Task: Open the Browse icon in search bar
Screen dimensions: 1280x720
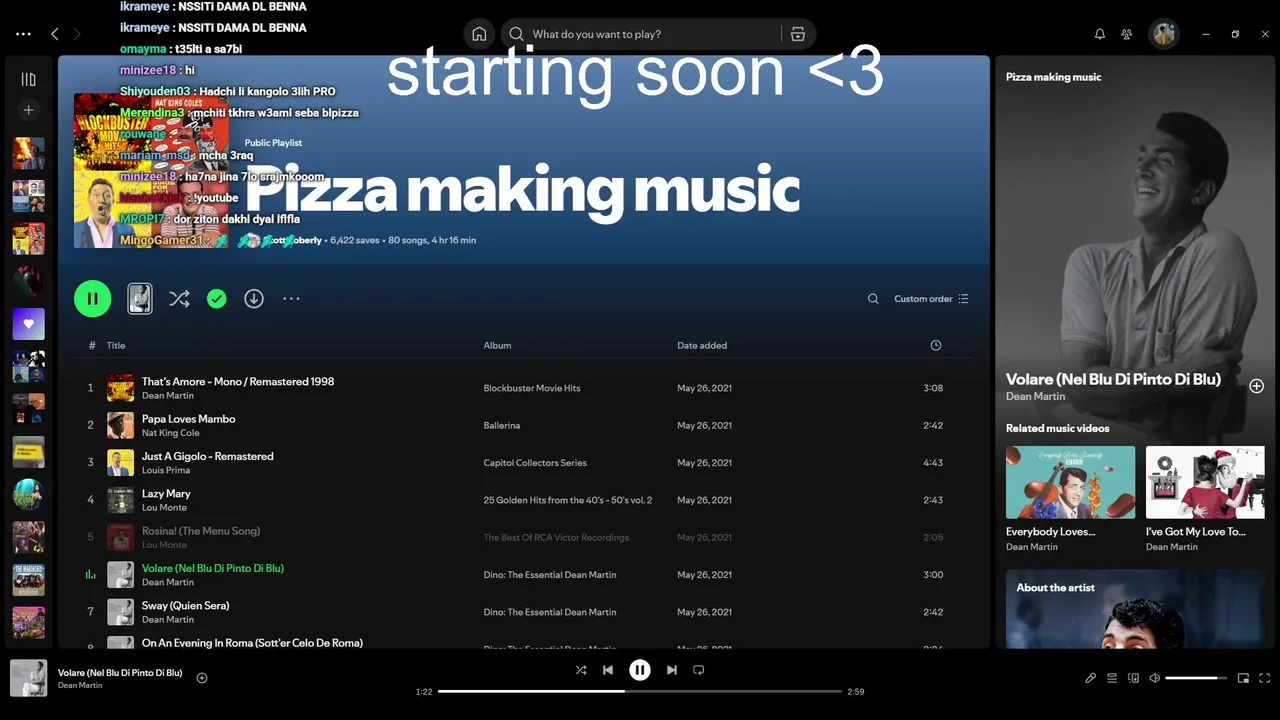Action: [798, 34]
